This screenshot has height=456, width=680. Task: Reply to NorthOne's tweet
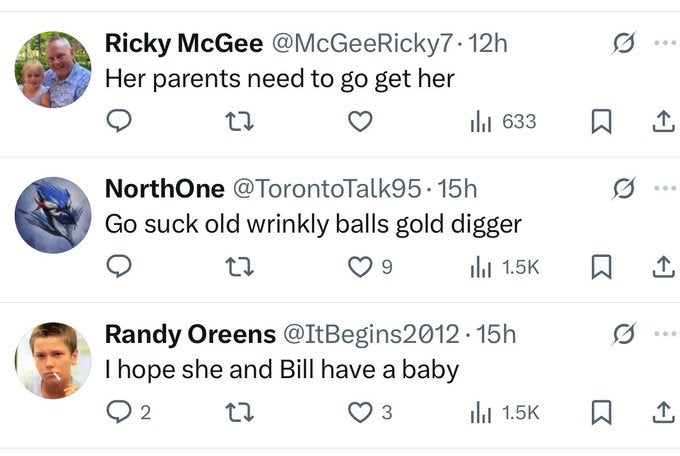click(119, 267)
